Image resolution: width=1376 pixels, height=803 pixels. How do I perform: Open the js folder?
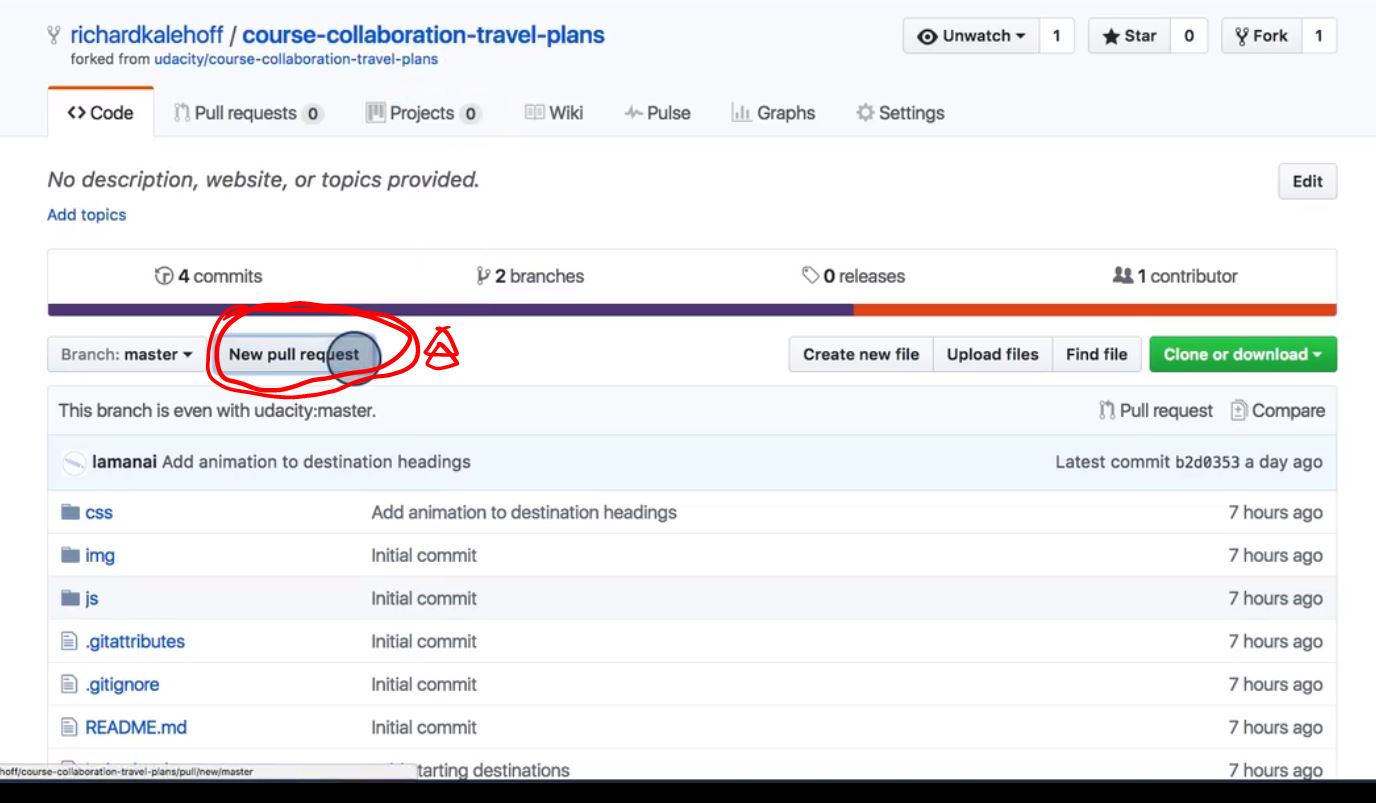[92, 599]
